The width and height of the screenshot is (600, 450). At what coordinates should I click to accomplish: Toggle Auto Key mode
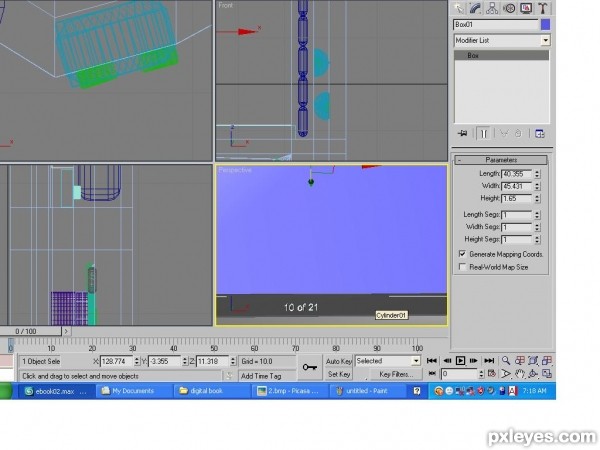tap(339, 361)
